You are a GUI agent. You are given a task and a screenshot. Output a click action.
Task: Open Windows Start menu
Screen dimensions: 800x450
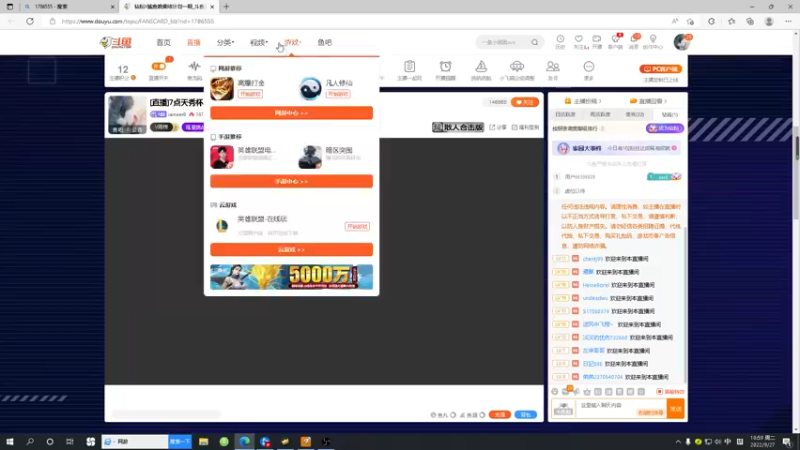pyautogui.click(x=10, y=441)
